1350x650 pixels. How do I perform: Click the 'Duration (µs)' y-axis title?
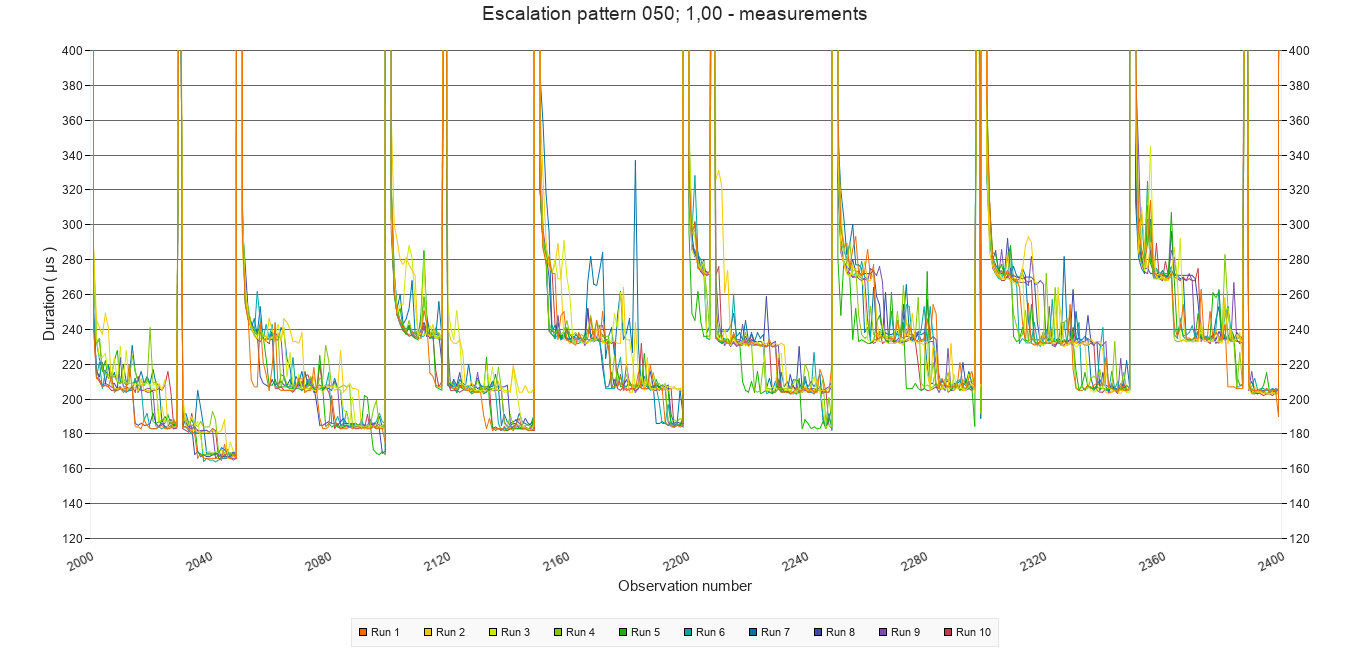click(50, 294)
